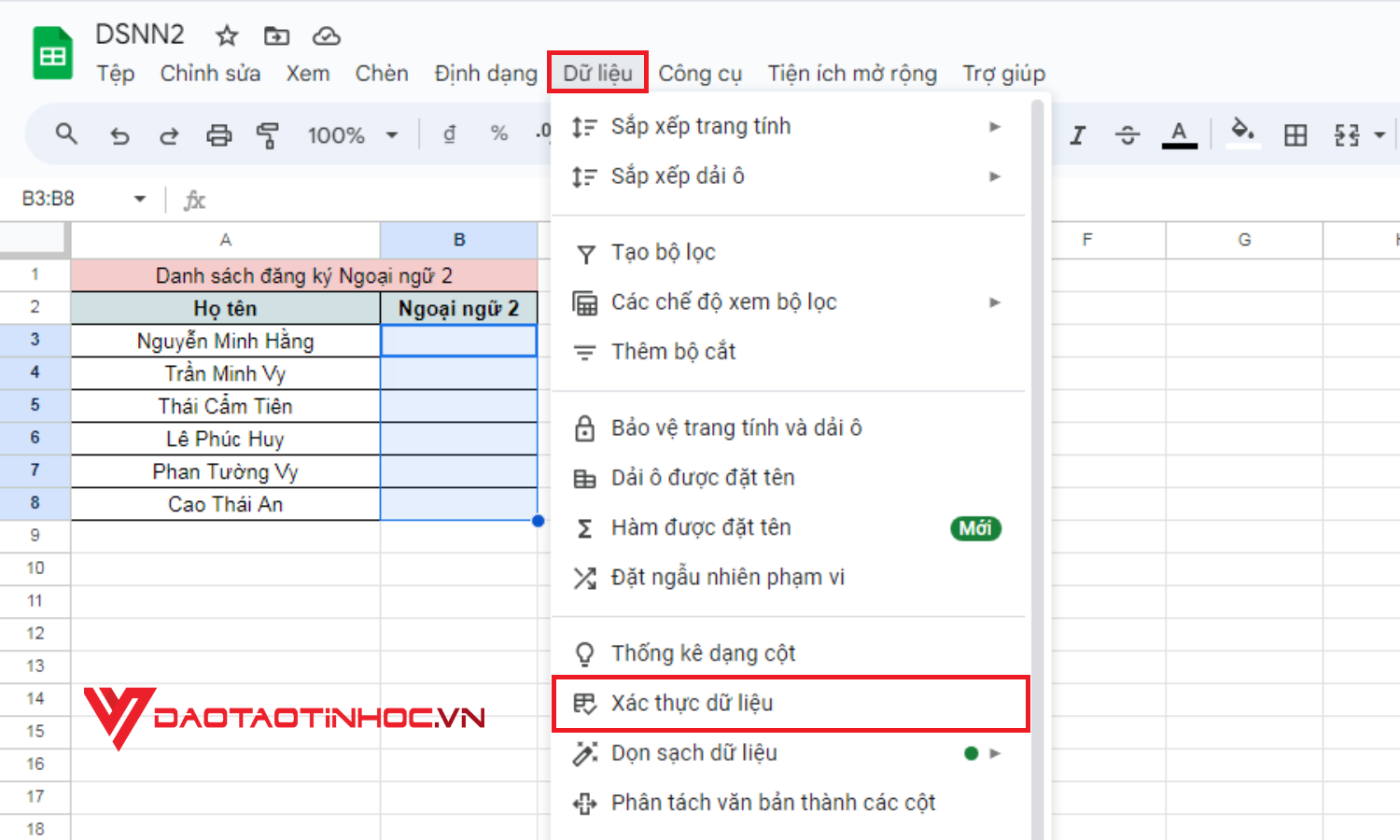Open the zoom level dropdown showing 100%
This screenshot has width=1400, height=840.
[x=352, y=134]
